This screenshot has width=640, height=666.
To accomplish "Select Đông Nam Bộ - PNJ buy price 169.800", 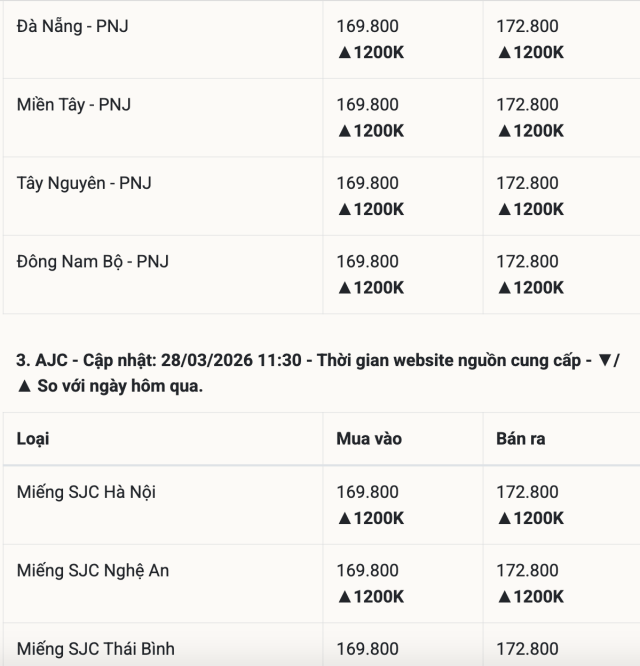I will pyautogui.click(x=367, y=262).
